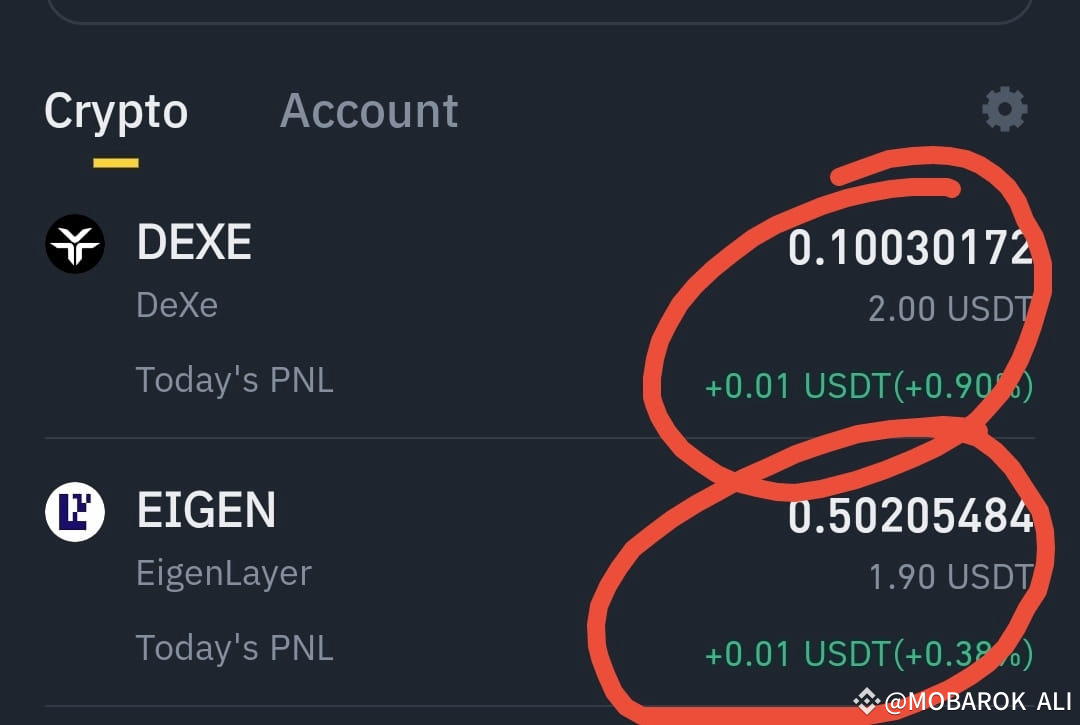Click the DEXE balance 0.10030172
Screen dimensions: 1080x725
pos(910,248)
